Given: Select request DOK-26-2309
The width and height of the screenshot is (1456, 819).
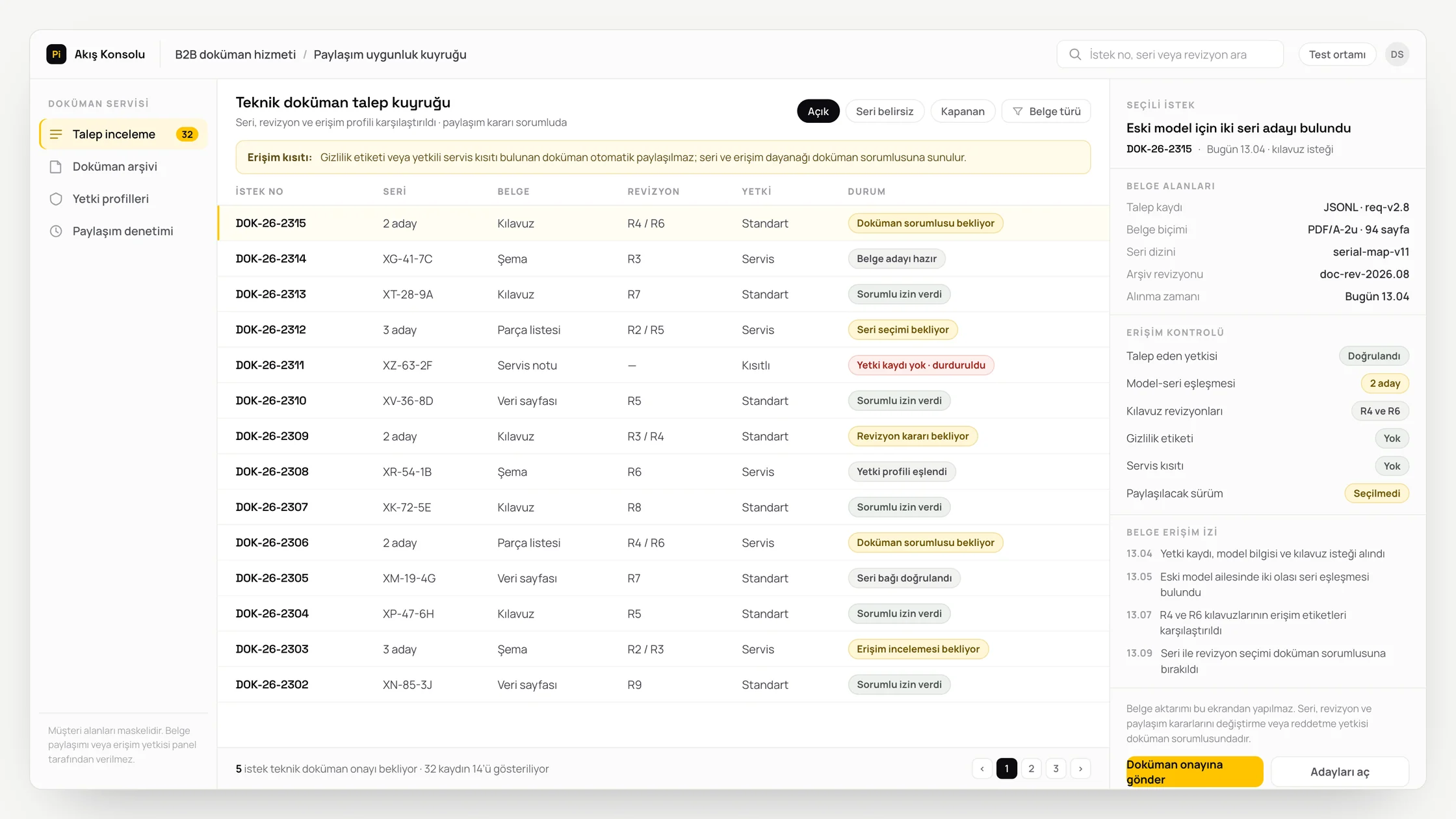Looking at the screenshot, I should tap(663, 436).
